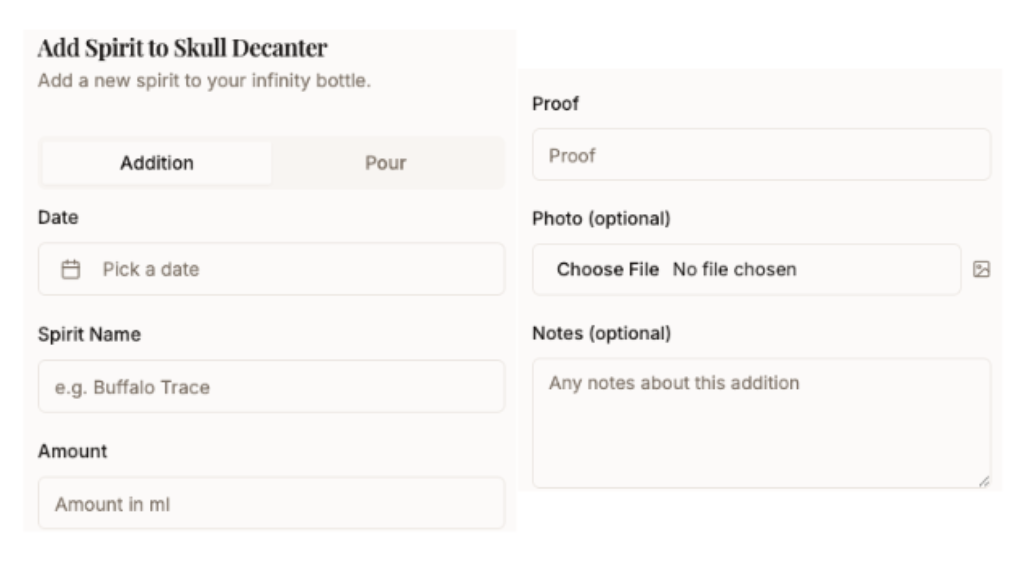Focus the Spirit Name input field

tap(271, 387)
